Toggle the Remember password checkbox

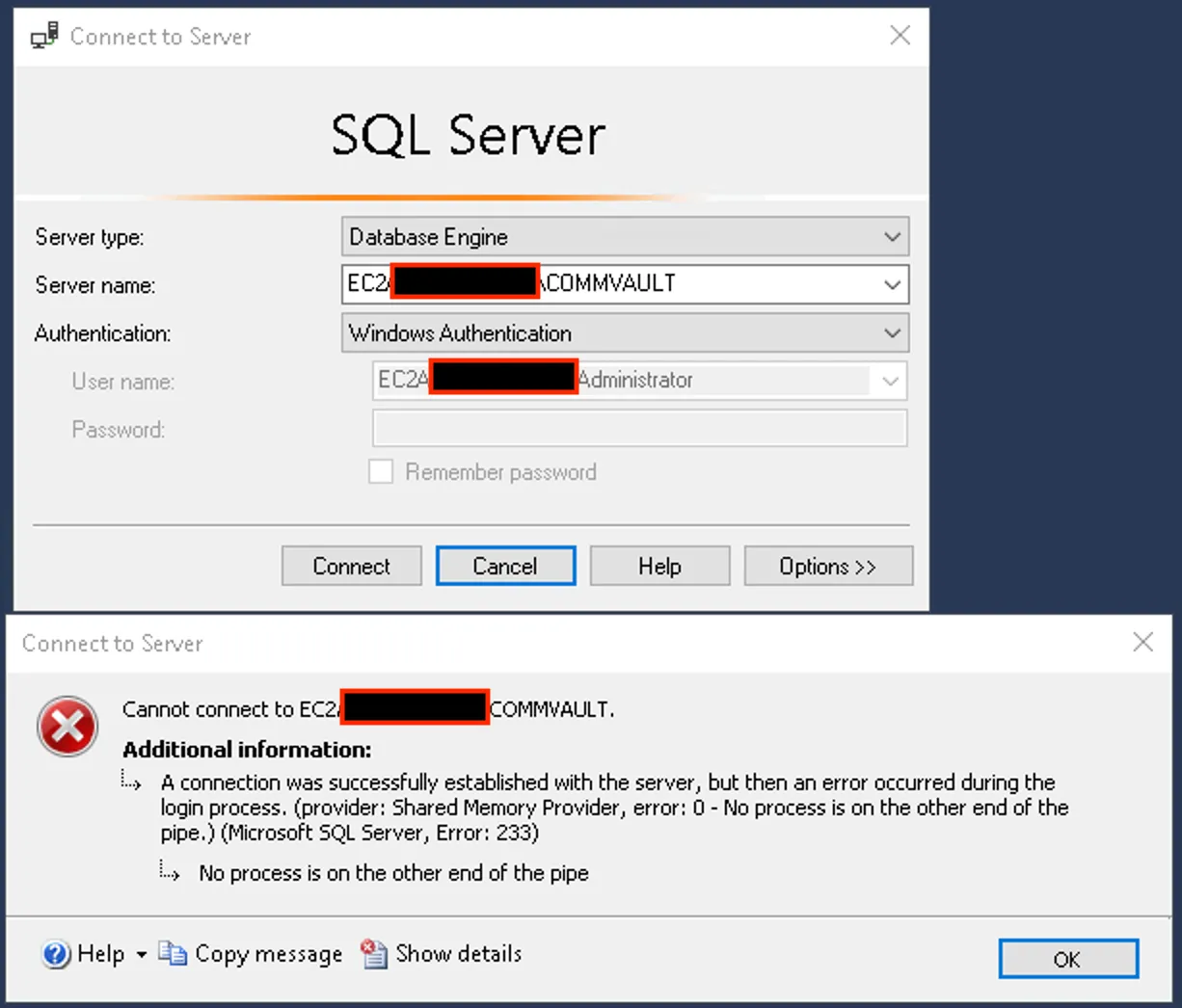click(x=382, y=472)
